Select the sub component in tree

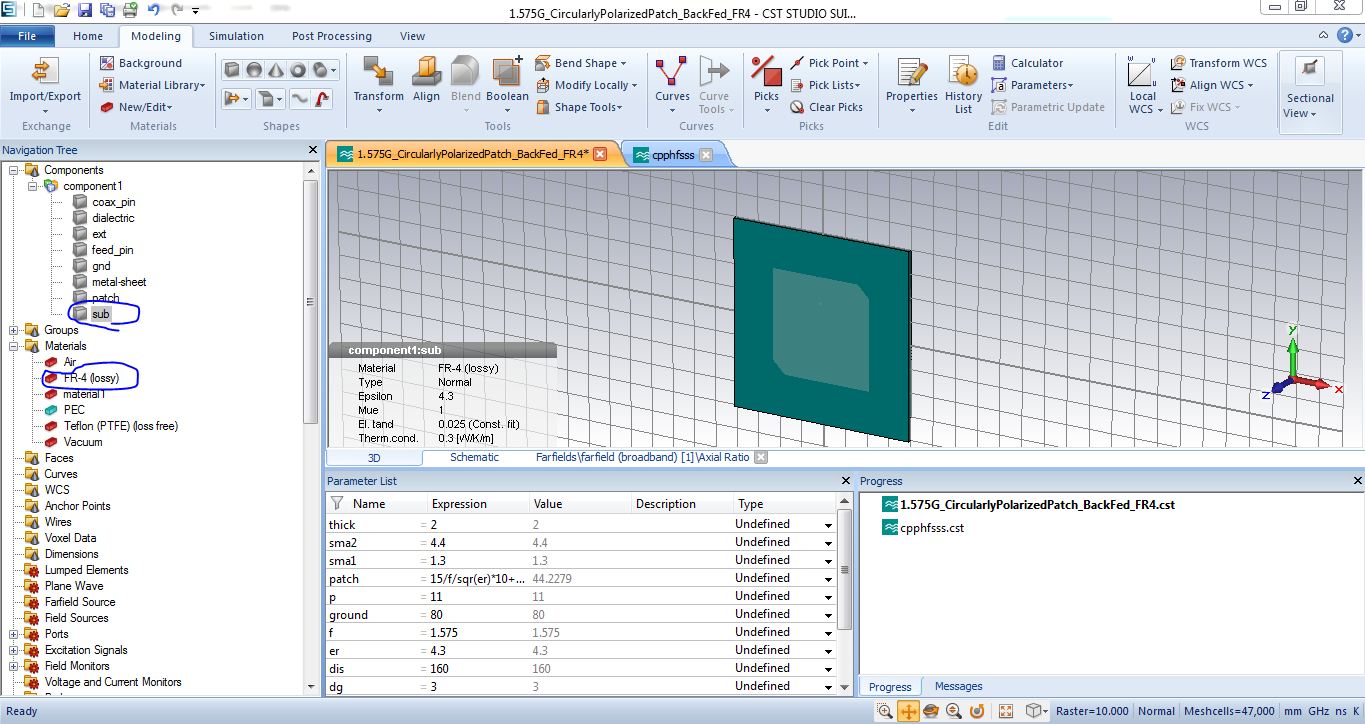100,314
